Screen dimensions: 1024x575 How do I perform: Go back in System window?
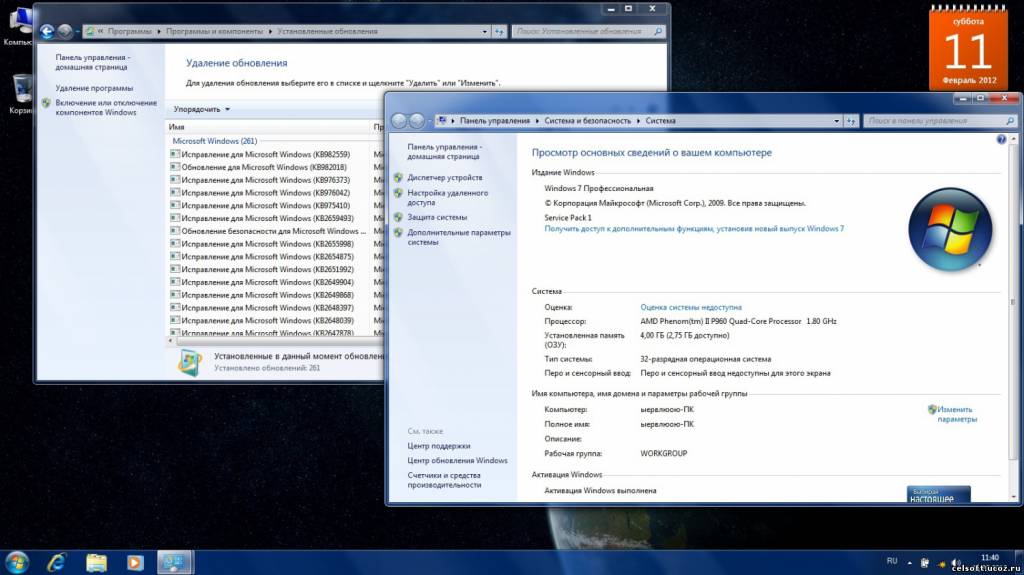coord(398,121)
